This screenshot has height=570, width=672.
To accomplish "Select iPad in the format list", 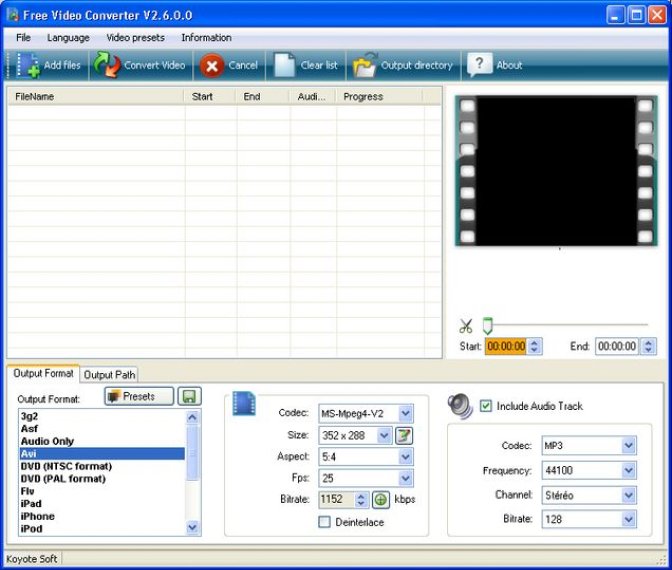I will (102, 504).
